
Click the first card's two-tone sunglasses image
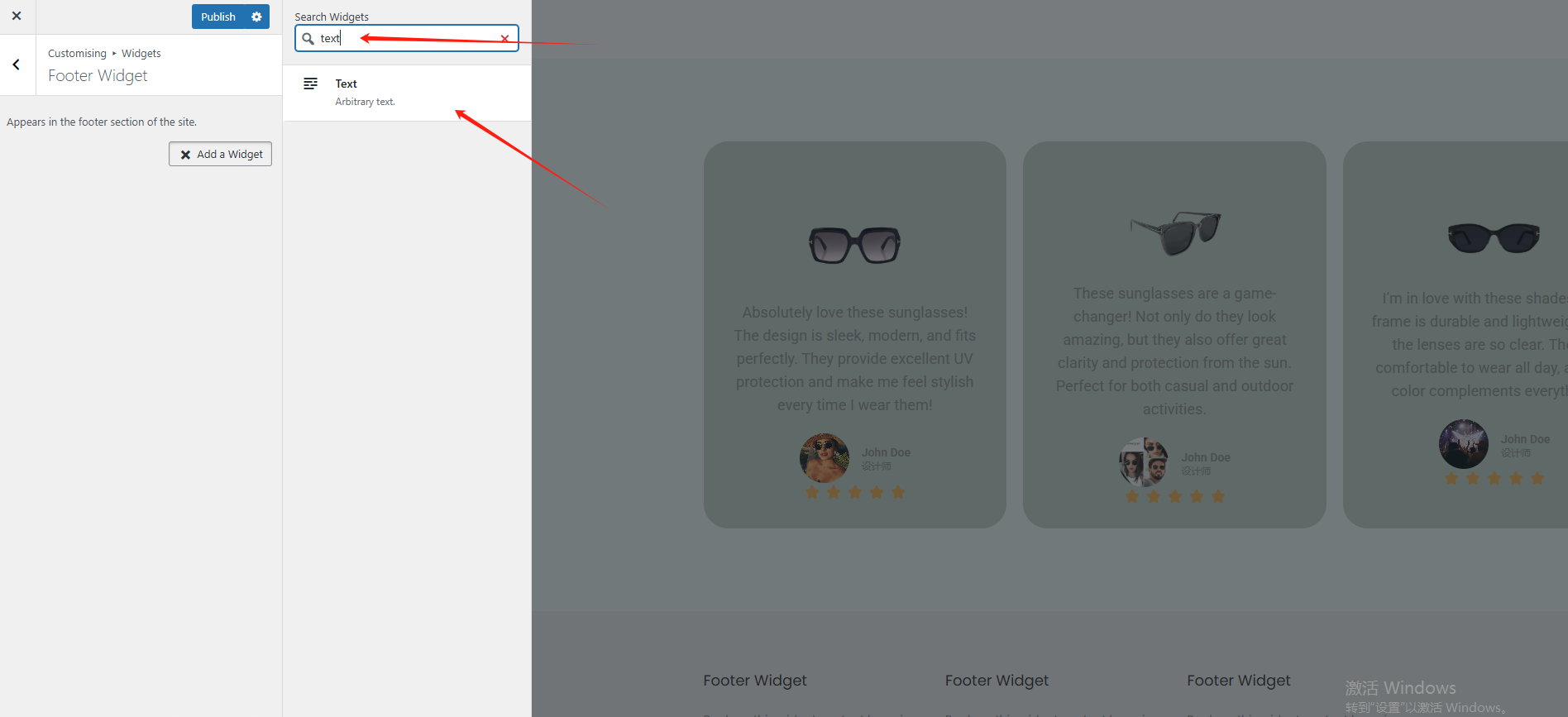(x=854, y=245)
